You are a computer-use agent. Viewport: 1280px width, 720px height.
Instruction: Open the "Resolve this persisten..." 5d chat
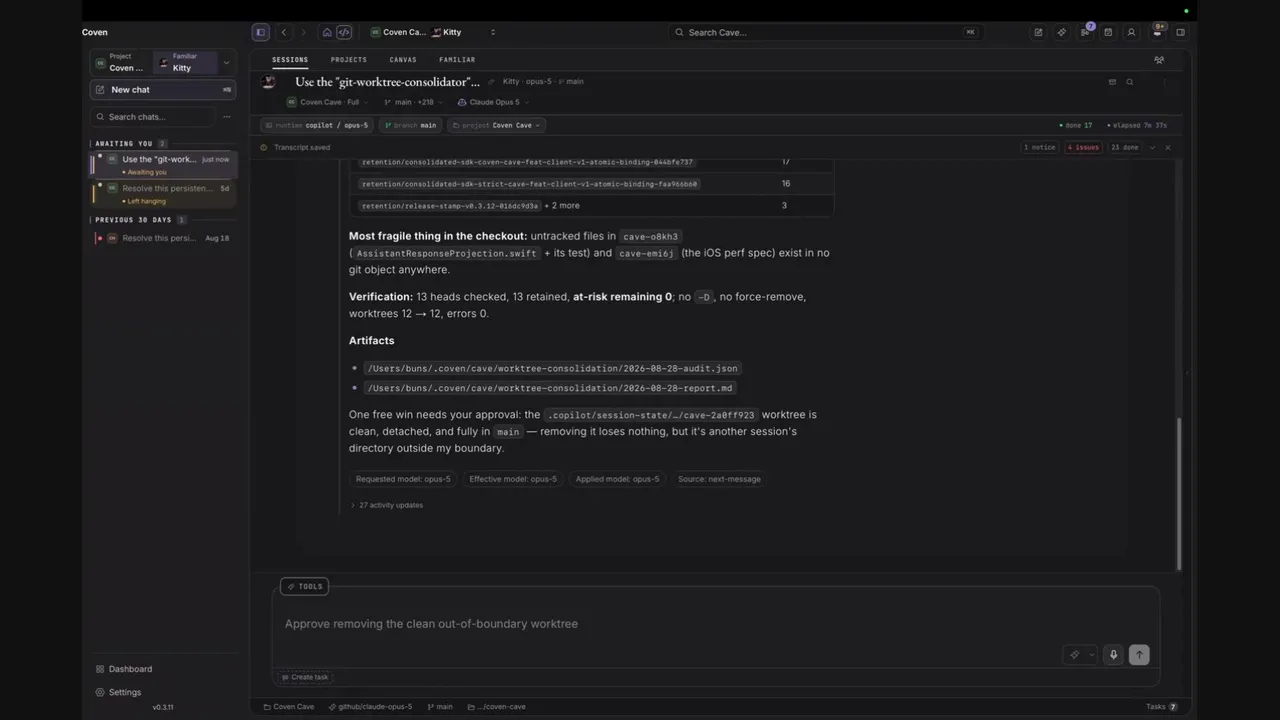point(164,194)
